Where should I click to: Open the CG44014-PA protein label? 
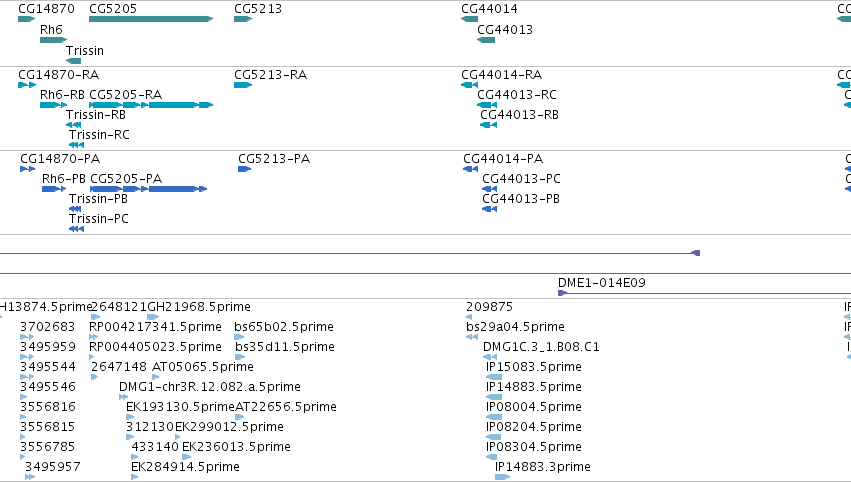coord(503,158)
